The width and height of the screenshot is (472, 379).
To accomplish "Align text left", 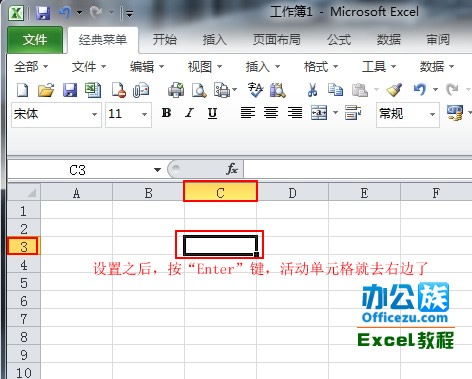I will (x=248, y=113).
